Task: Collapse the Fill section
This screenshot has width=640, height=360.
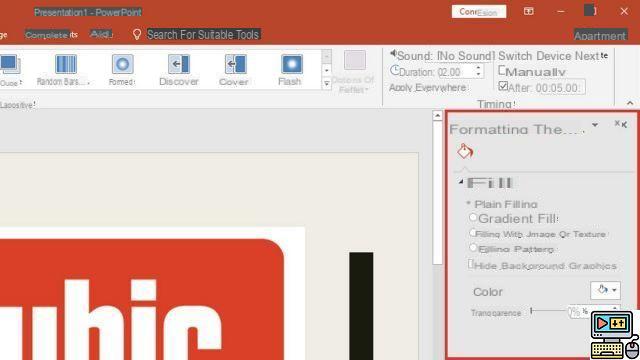Action: (x=461, y=182)
